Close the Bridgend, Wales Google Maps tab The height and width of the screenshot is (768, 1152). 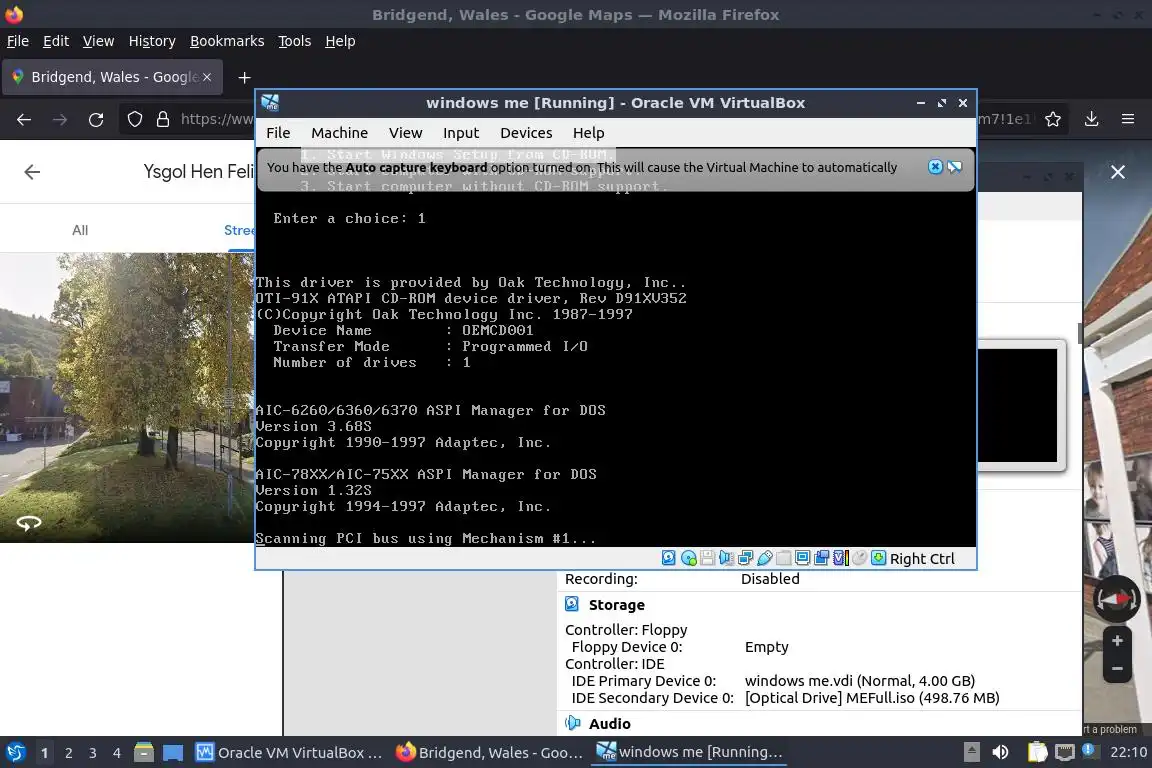[x=207, y=77]
